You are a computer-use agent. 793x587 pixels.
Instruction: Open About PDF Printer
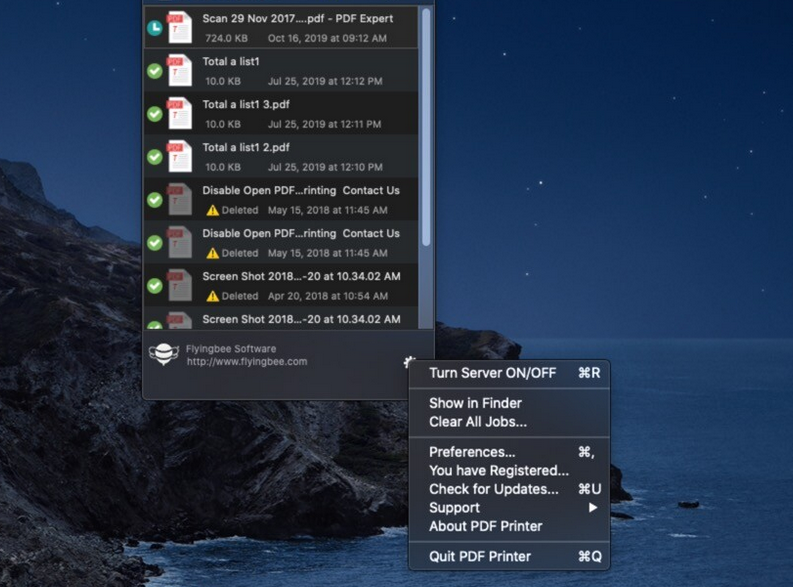509,526
